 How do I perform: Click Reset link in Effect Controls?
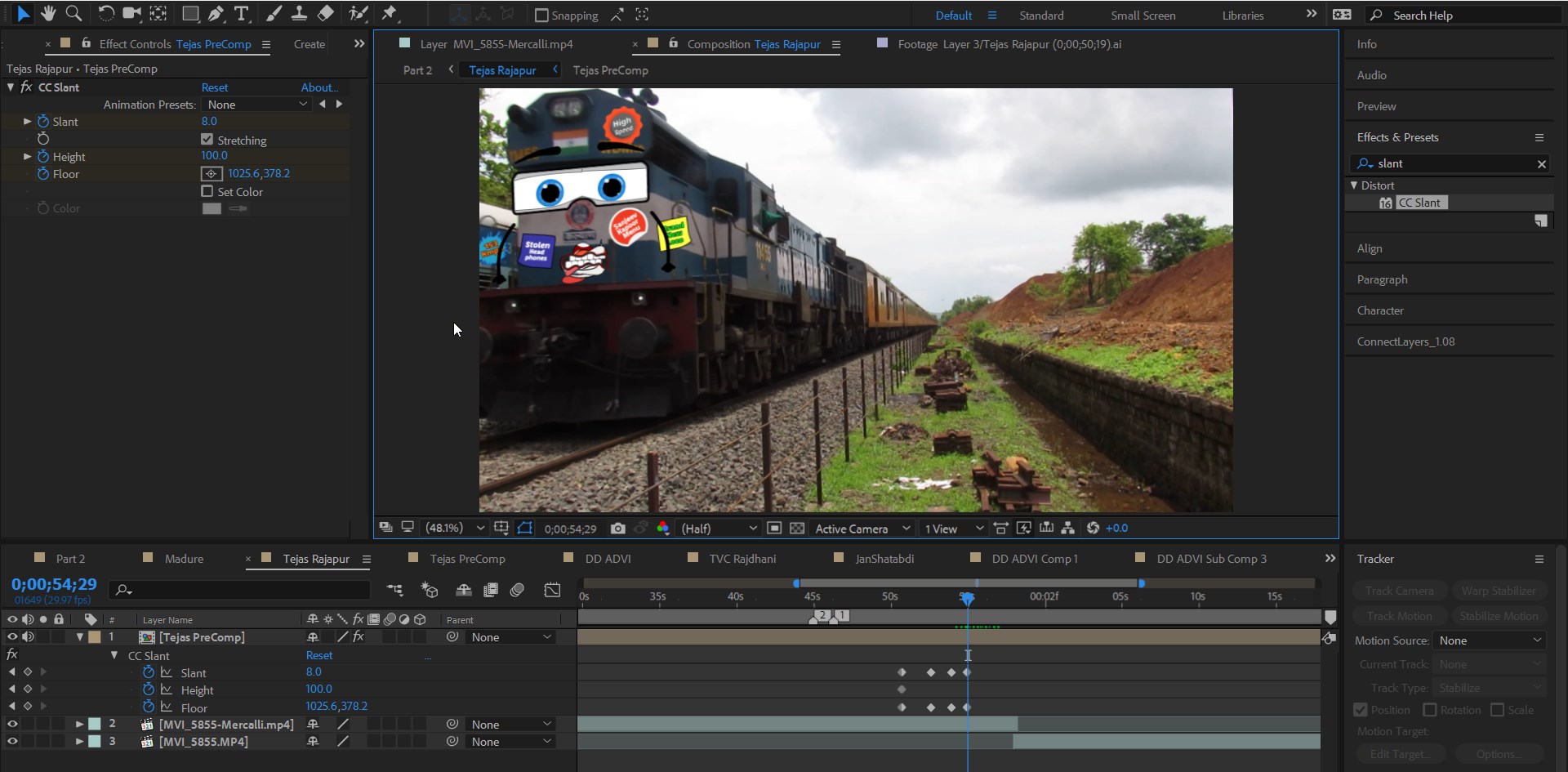click(215, 87)
